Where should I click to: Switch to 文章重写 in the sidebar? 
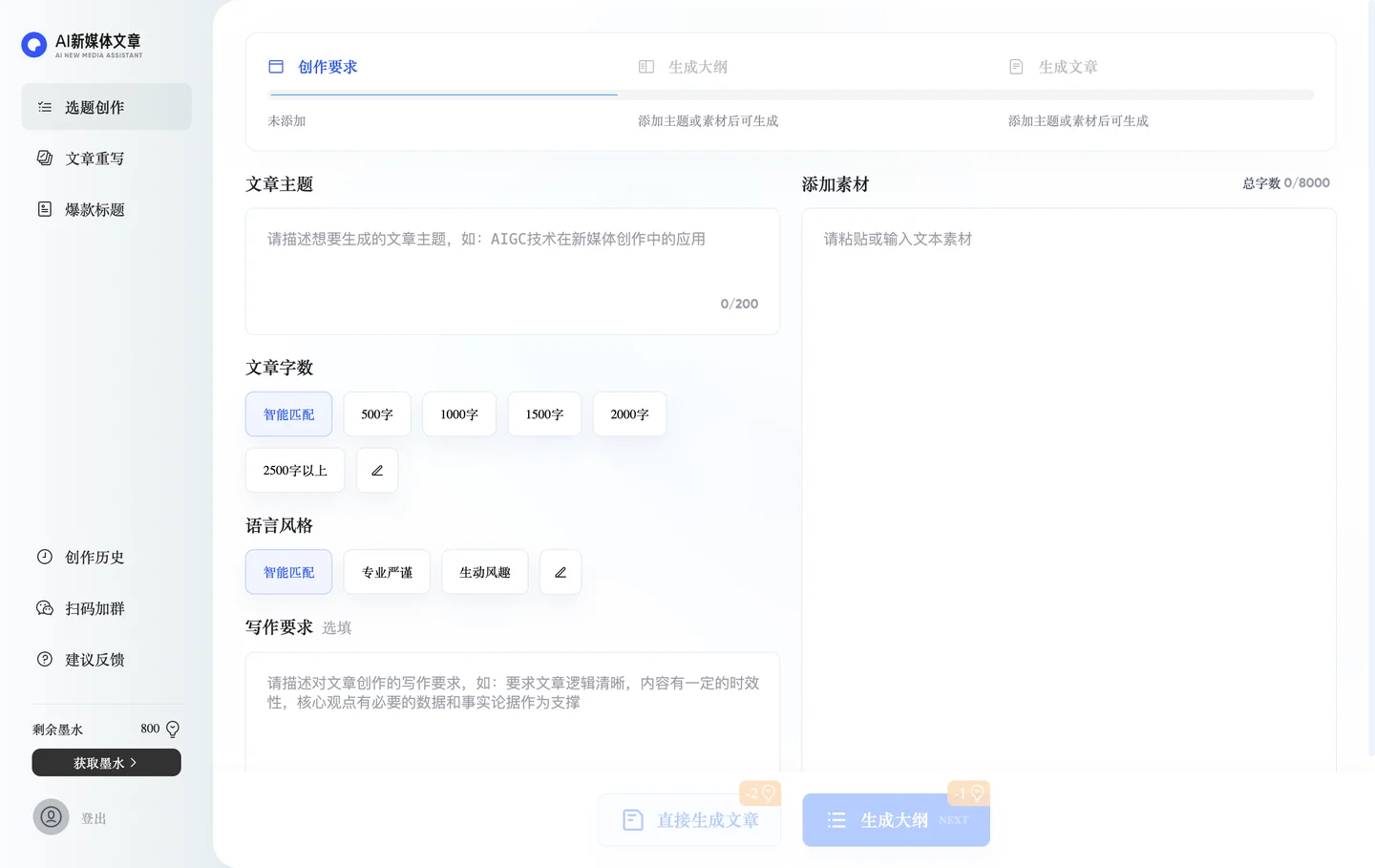tap(94, 159)
